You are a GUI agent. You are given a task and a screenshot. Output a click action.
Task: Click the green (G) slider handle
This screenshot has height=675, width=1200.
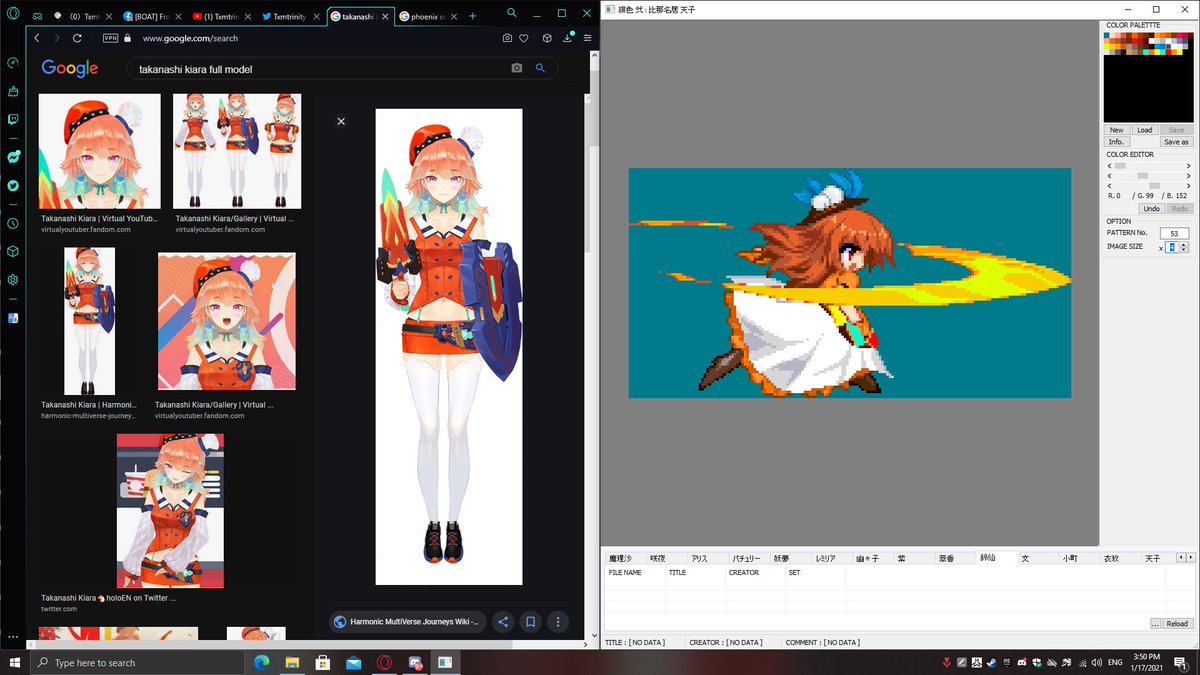click(x=1142, y=176)
